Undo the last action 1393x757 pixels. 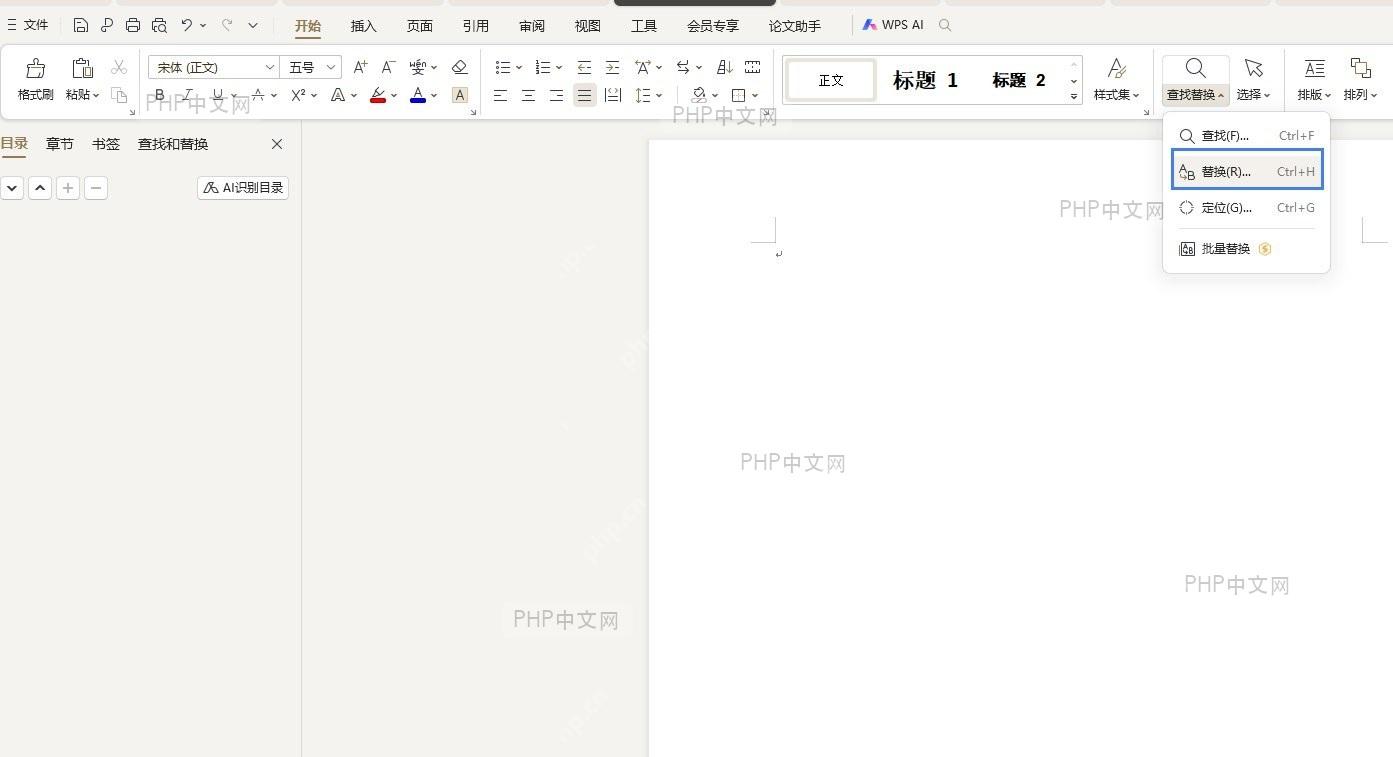pyautogui.click(x=186, y=25)
